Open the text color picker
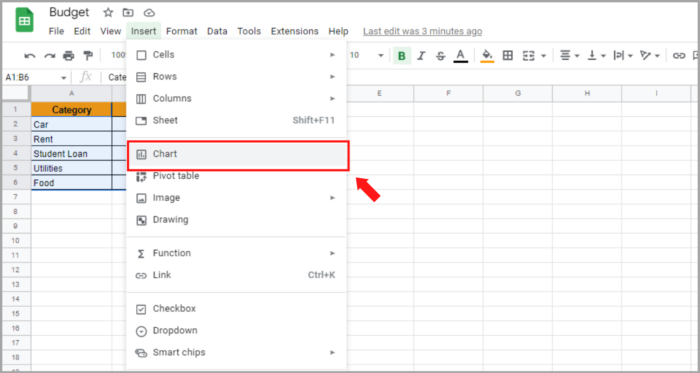The image size is (700, 373). point(461,56)
